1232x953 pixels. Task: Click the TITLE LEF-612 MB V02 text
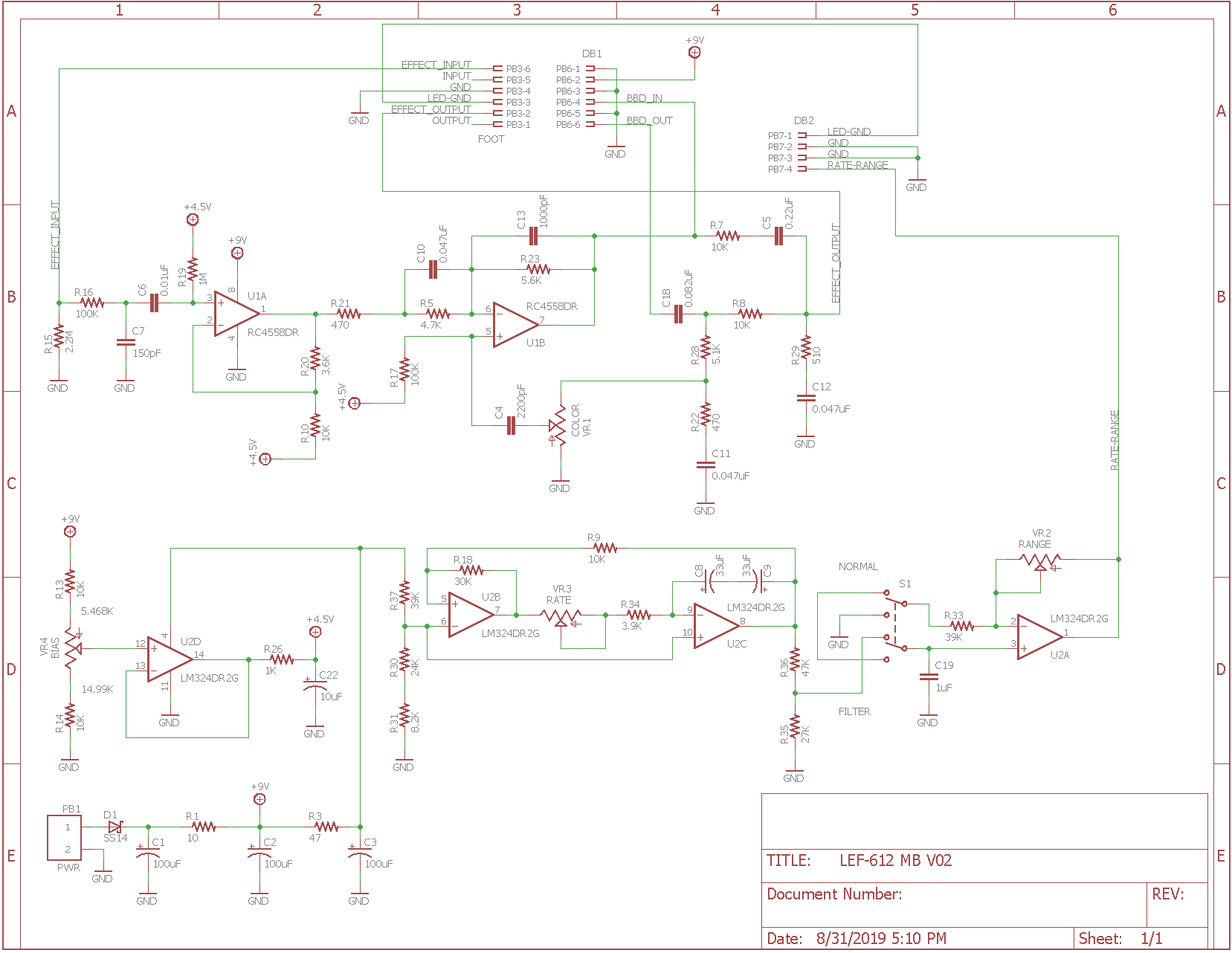click(859, 860)
